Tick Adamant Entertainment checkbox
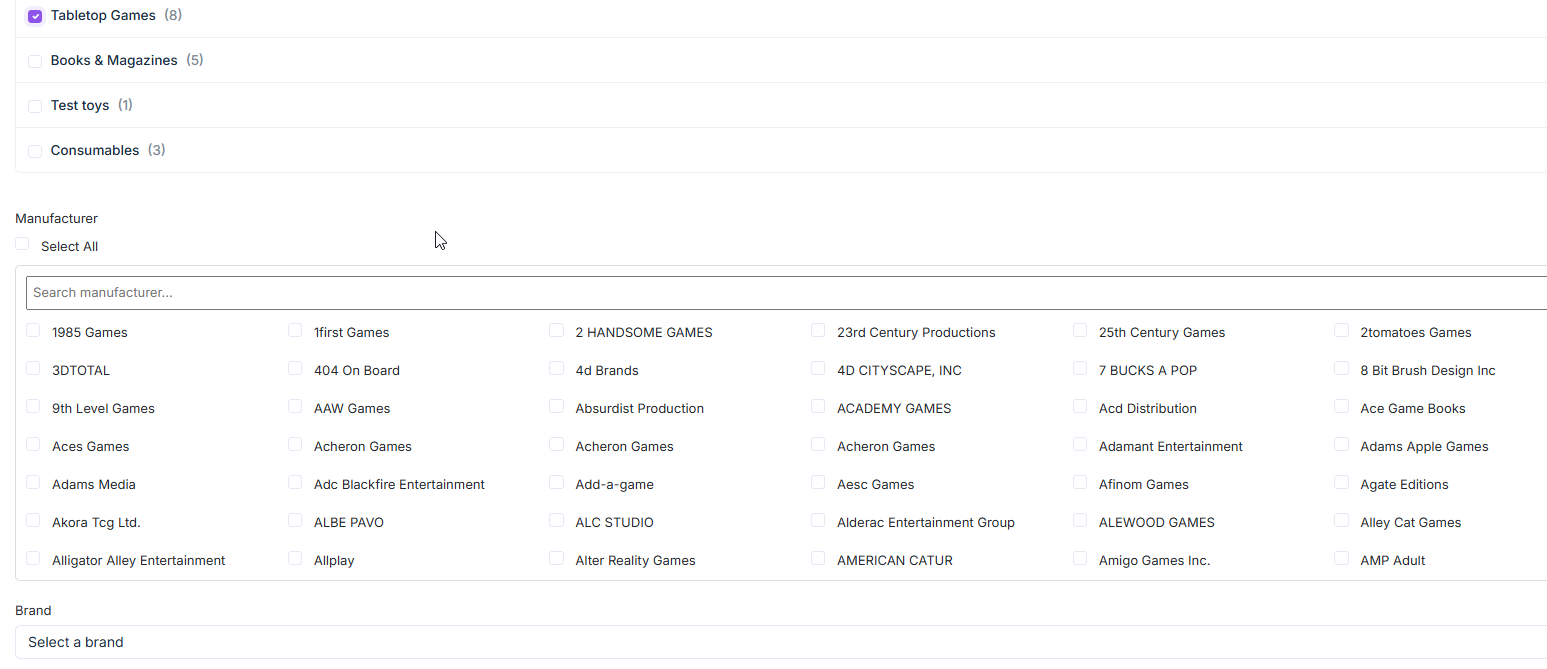The height and width of the screenshot is (669, 1547). point(1080,445)
